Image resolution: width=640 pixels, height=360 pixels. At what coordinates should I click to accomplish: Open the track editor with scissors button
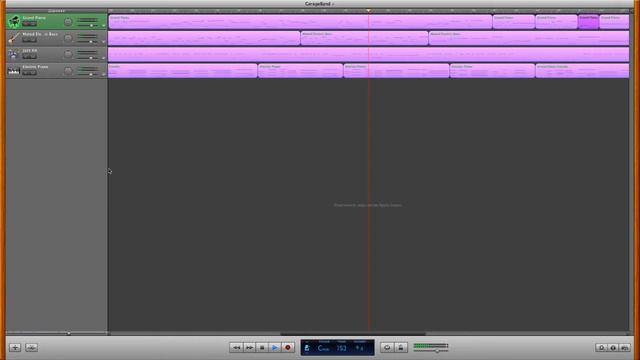pyautogui.click(x=31, y=347)
